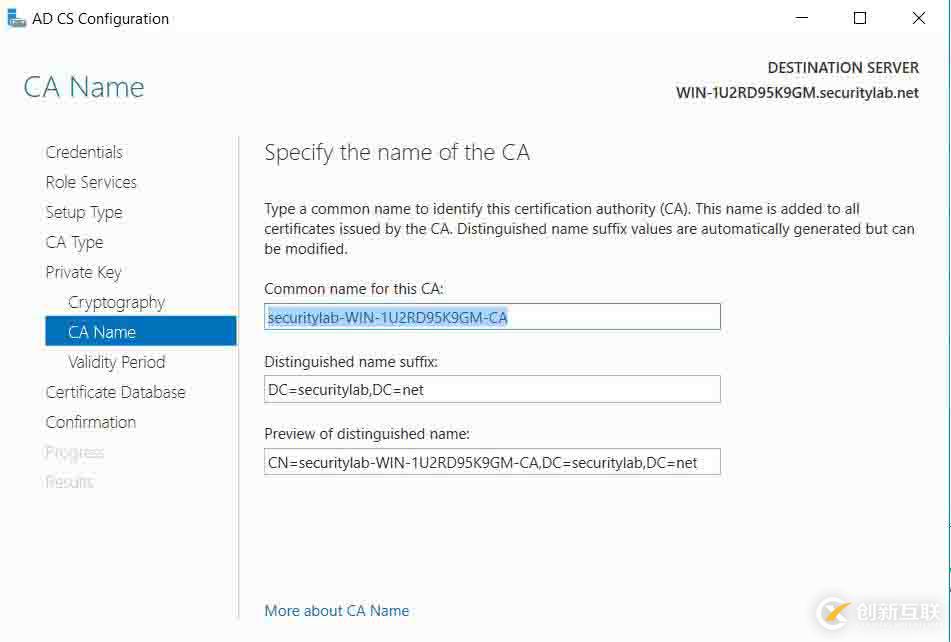This screenshot has width=951, height=642.
Task: Maximize the AD CS Configuration window
Action: tap(860, 18)
